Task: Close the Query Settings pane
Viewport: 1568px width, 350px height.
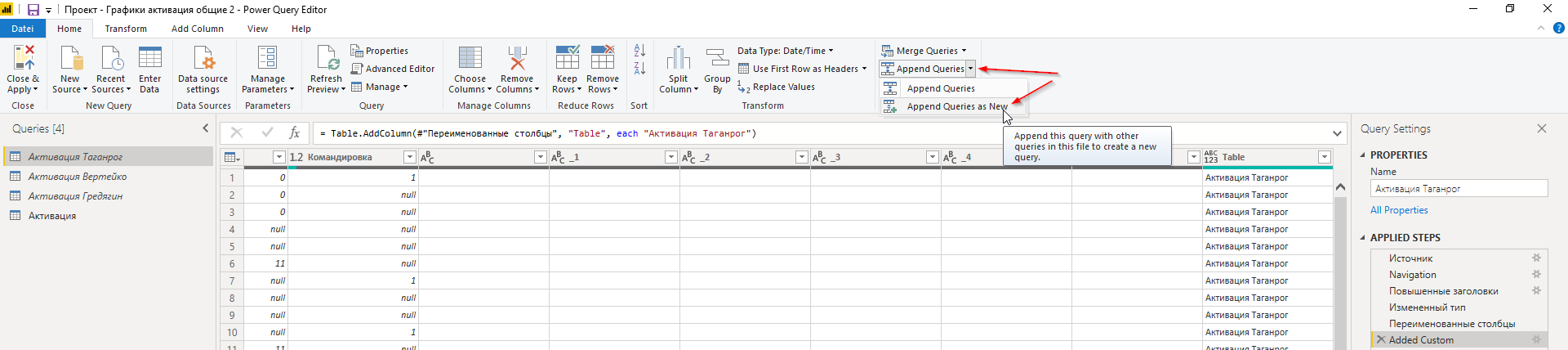Action: coord(1542,128)
